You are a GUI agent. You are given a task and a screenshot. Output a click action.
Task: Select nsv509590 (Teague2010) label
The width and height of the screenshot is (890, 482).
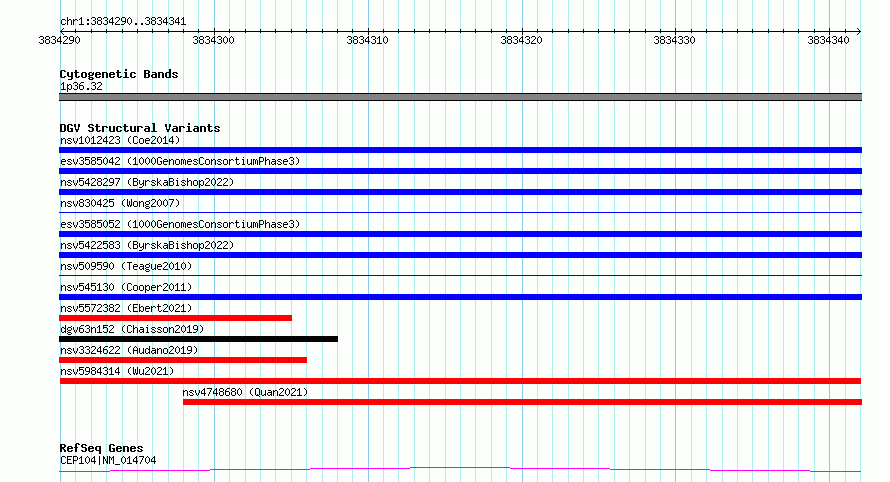click(126, 266)
